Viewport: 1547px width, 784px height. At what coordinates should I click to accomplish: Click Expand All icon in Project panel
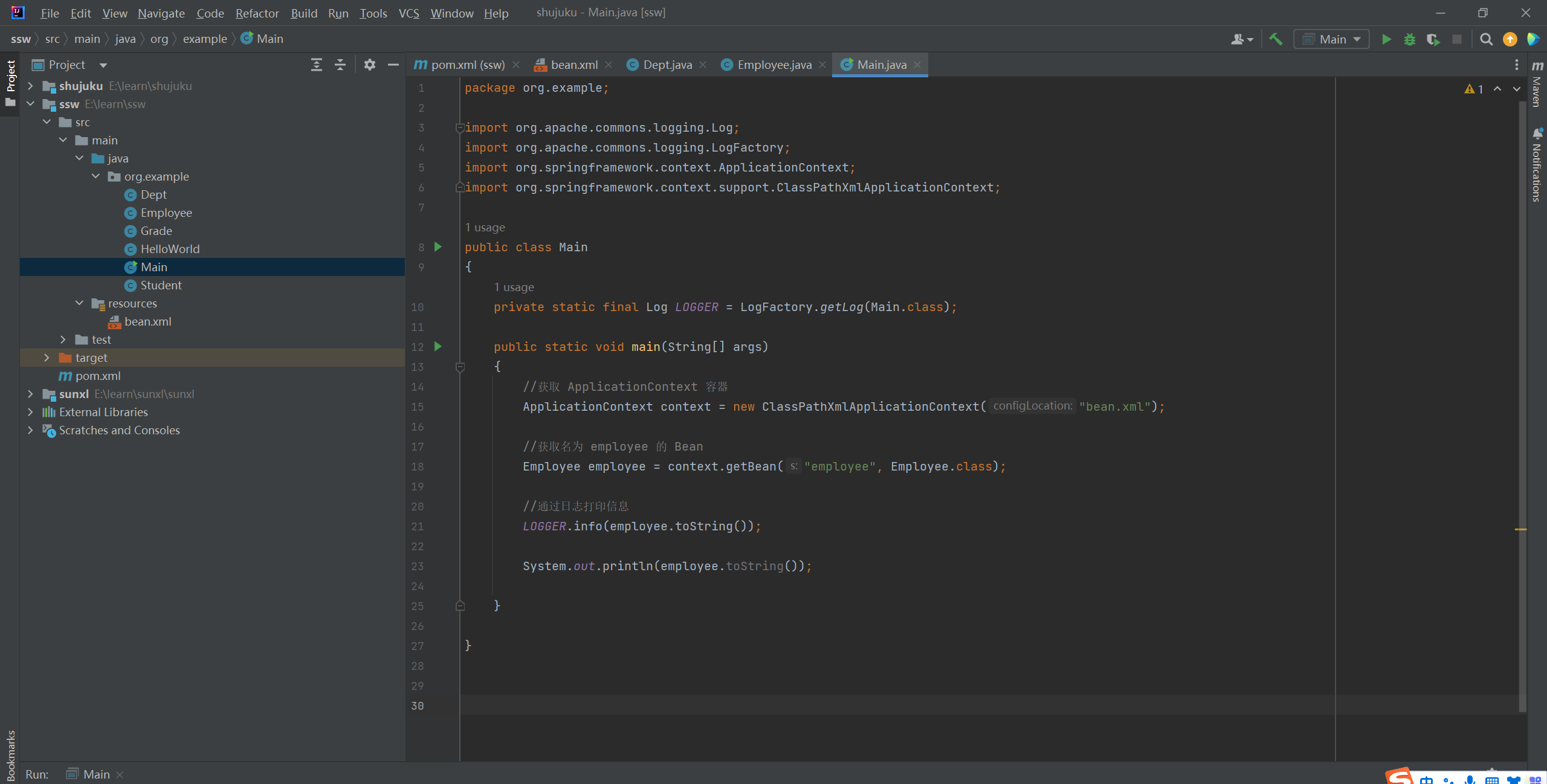(x=316, y=65)
